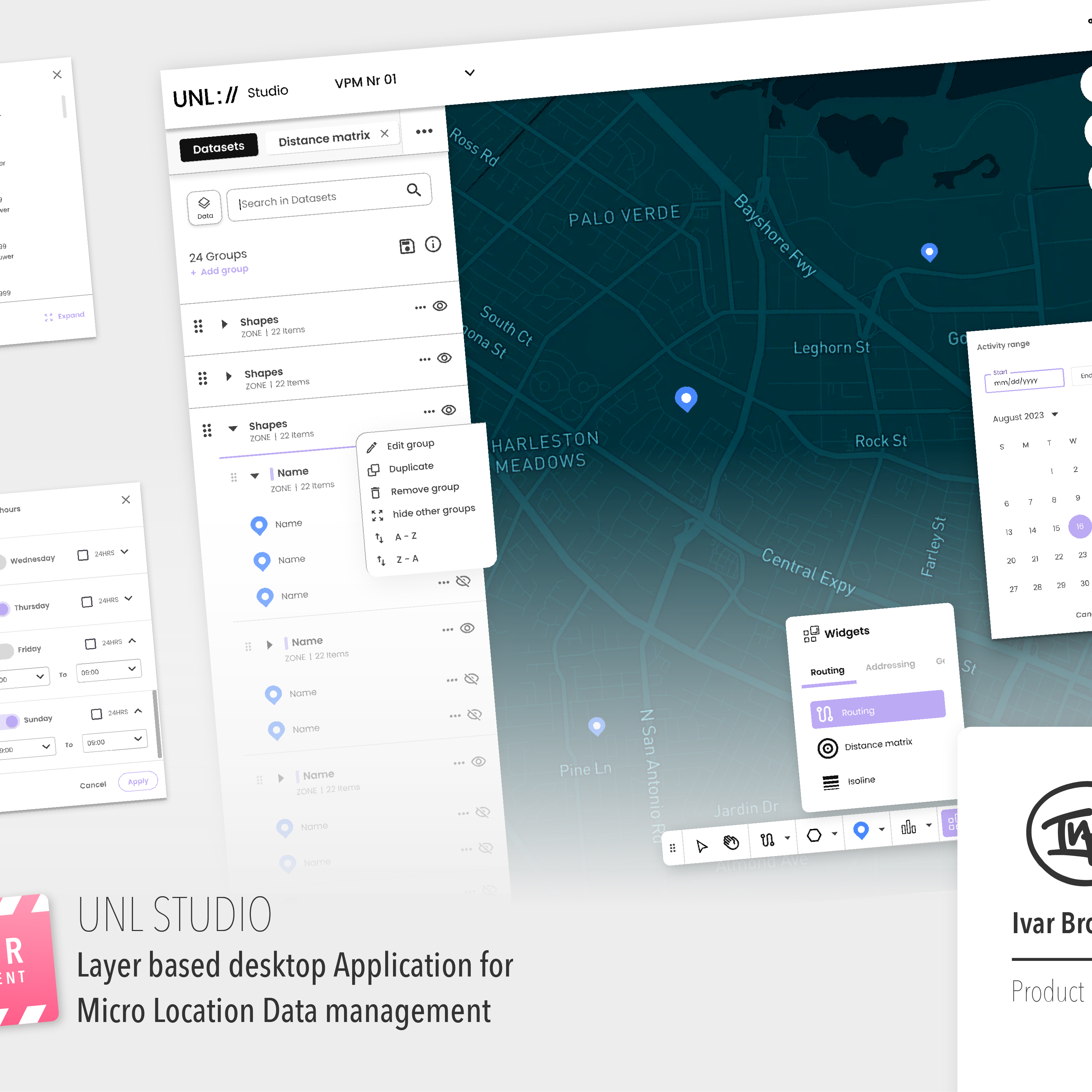
Task: Click the Expand link in left panel
Action: pyautogui.click(x=64, y=316)
